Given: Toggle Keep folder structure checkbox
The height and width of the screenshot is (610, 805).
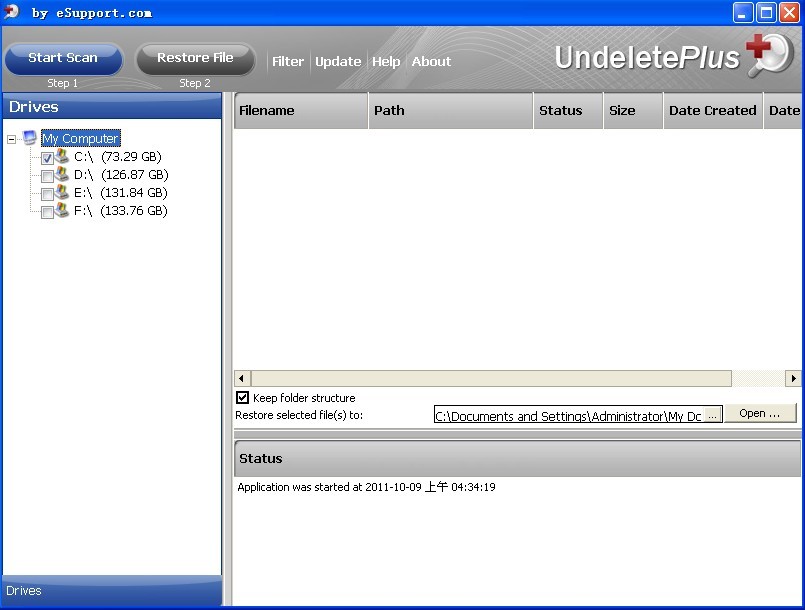Looking at the screenshot, I should click(x=242, y=398).
